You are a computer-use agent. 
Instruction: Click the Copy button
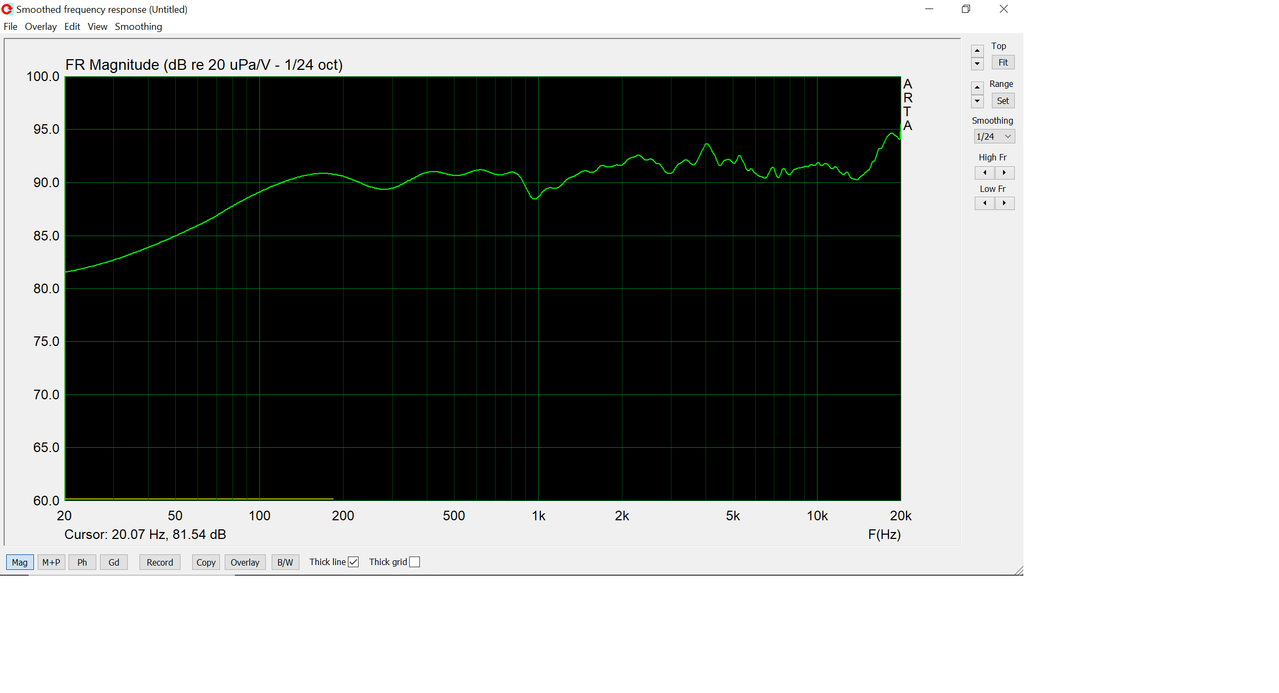point(206,562)
